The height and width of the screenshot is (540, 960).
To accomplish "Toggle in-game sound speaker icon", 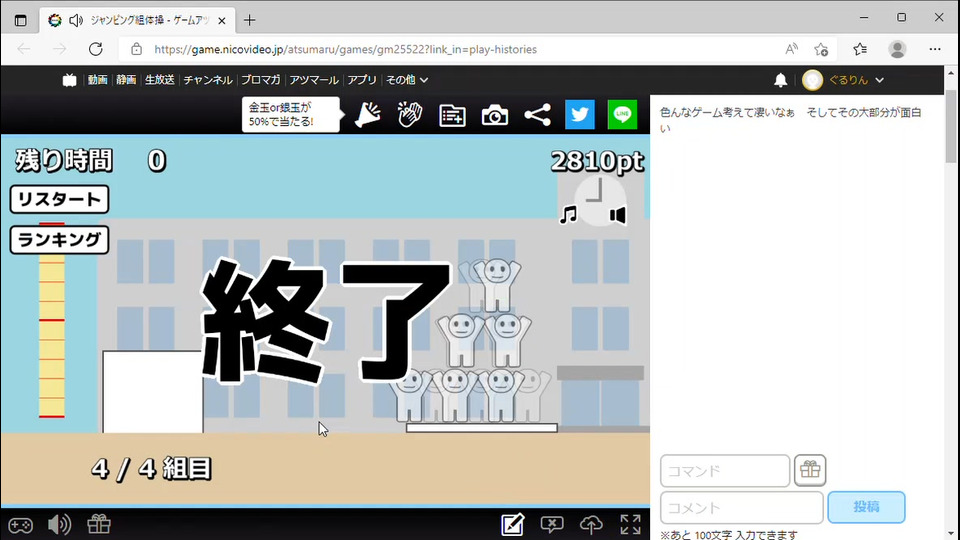I will pos(618,215).
